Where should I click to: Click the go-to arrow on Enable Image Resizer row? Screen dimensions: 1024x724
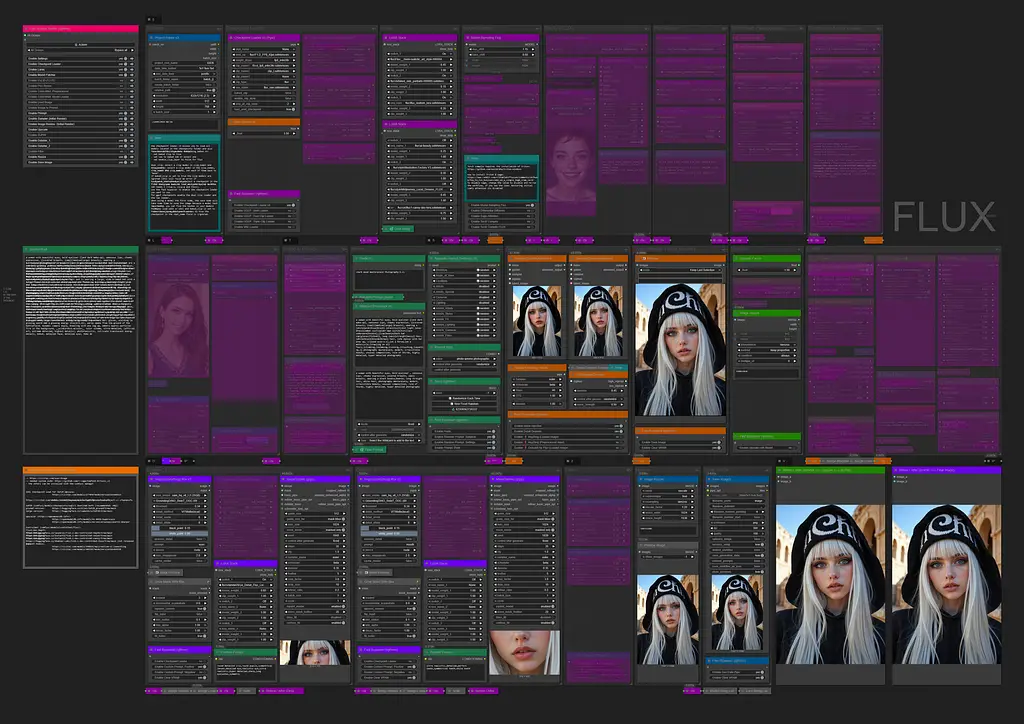click(x=132, y=124)
